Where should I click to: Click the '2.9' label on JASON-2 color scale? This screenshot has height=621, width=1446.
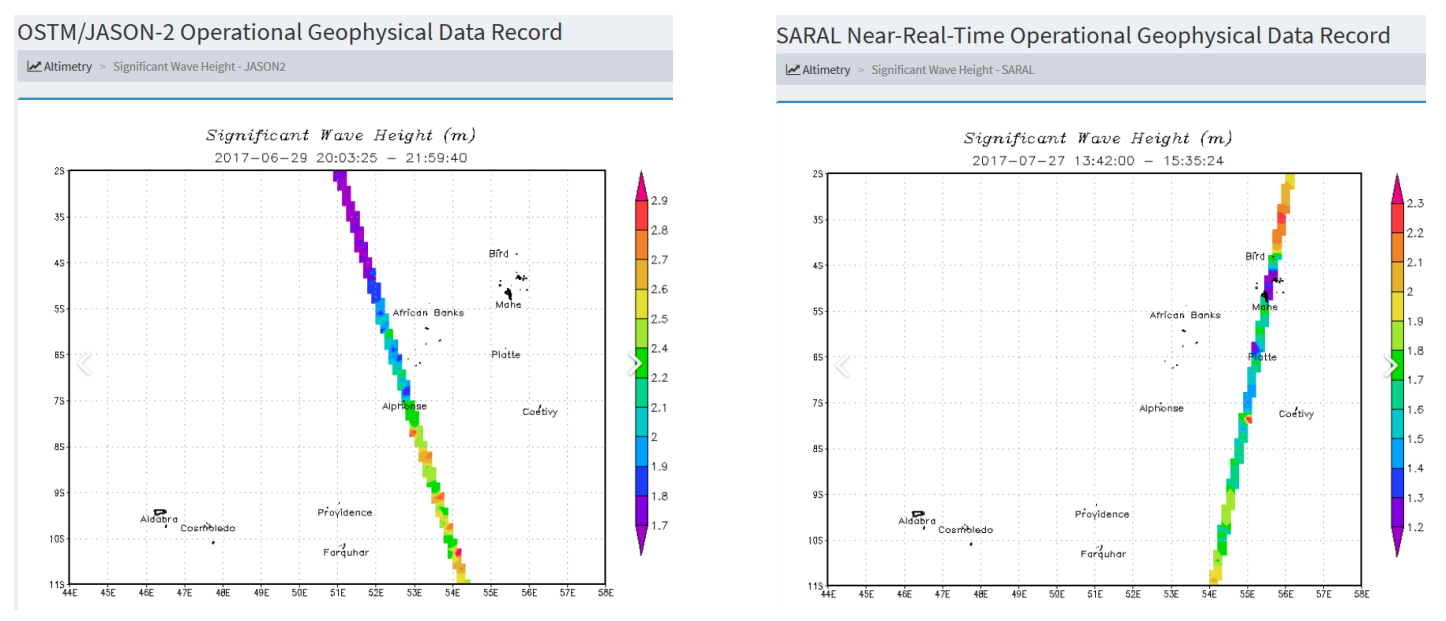click(x=659, y=201)
